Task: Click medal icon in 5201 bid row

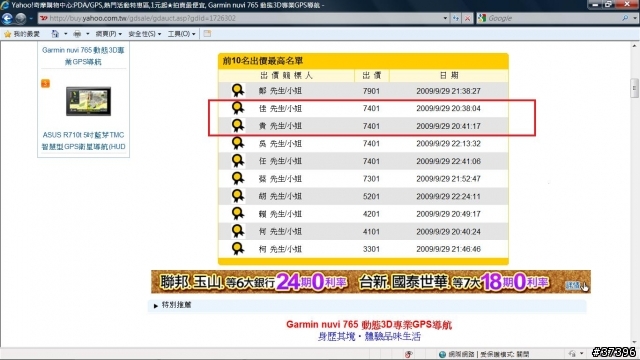Action: click(238, 196)
